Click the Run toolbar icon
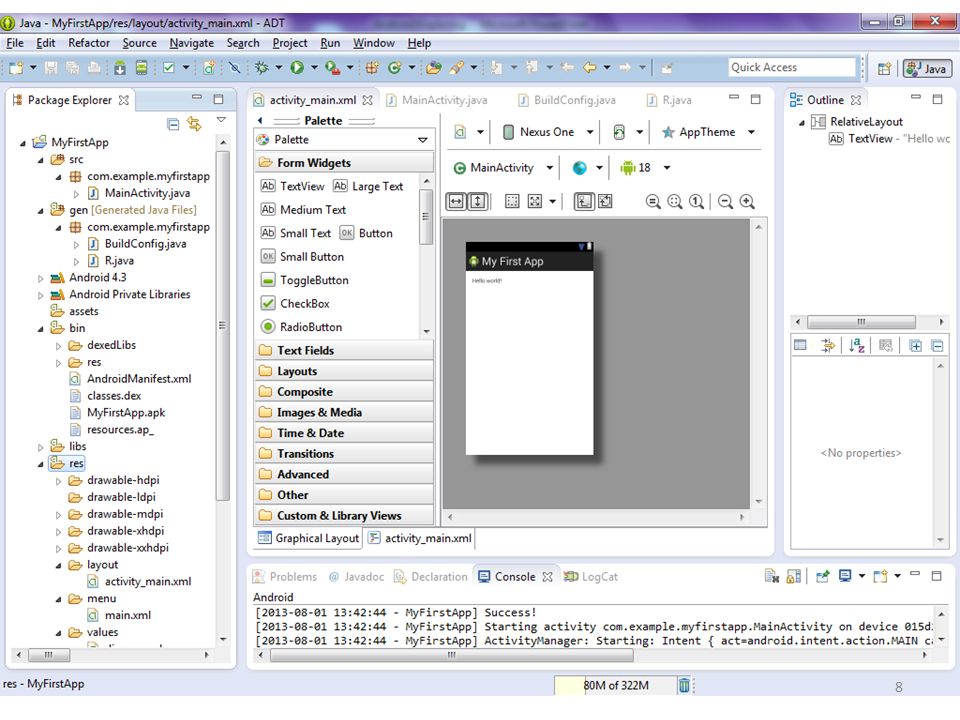960x720 pixels. [x=297, y=67]
